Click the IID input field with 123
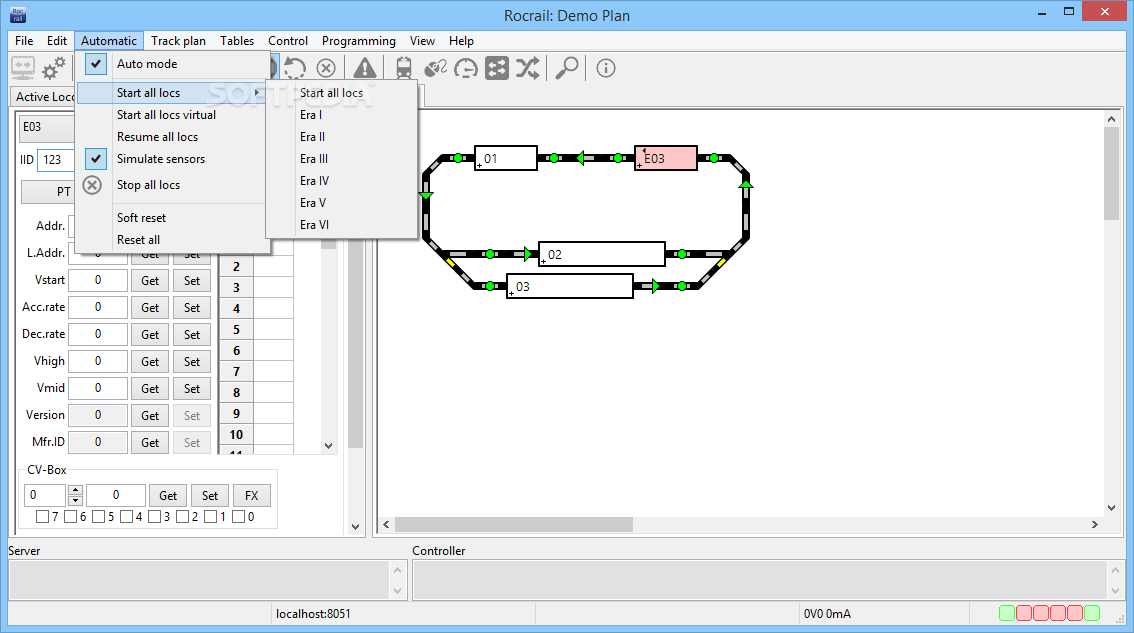This screenshot has height=633, width=1134. 56,159
